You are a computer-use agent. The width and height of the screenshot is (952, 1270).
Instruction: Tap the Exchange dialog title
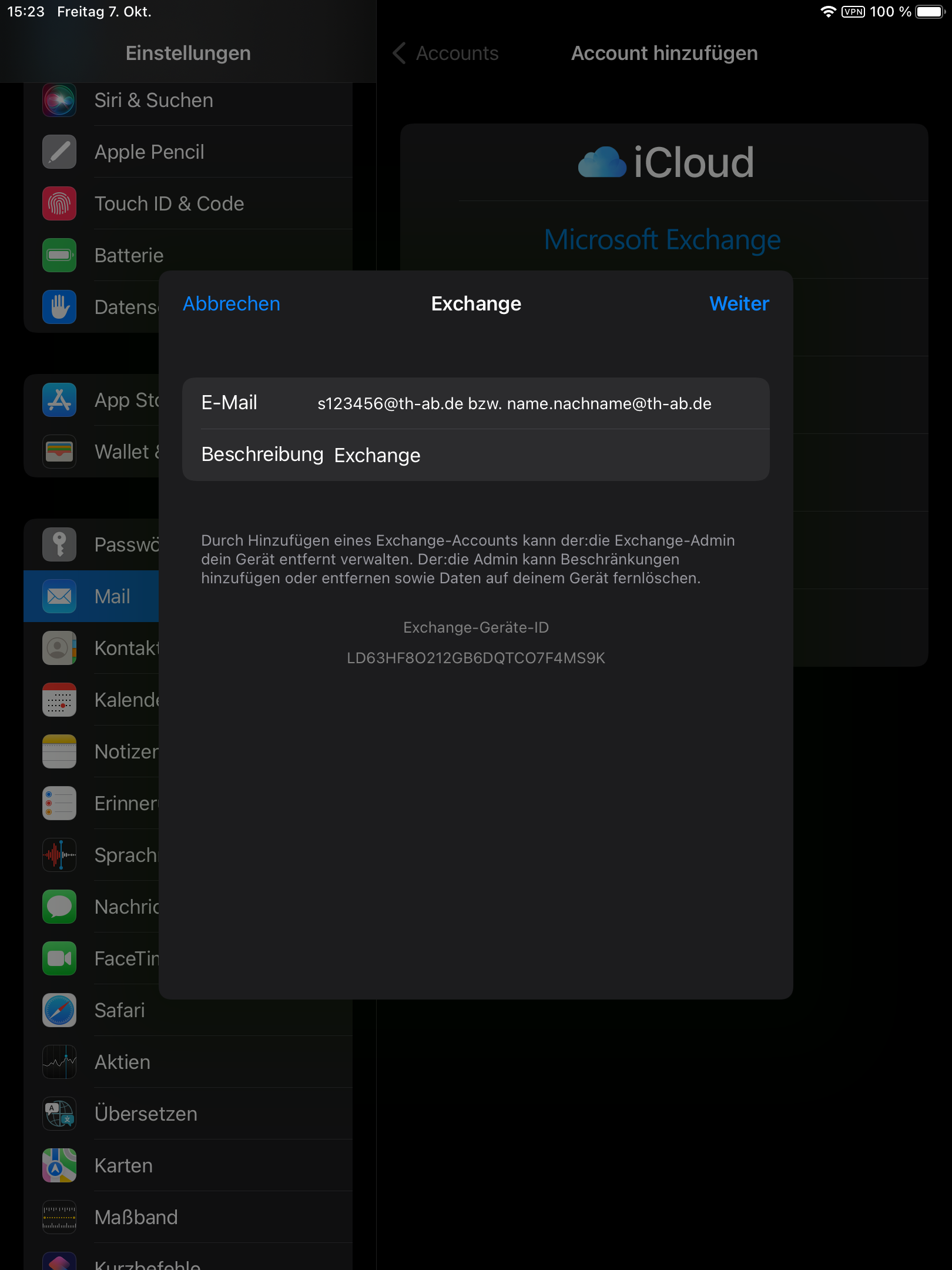(476, 303)
